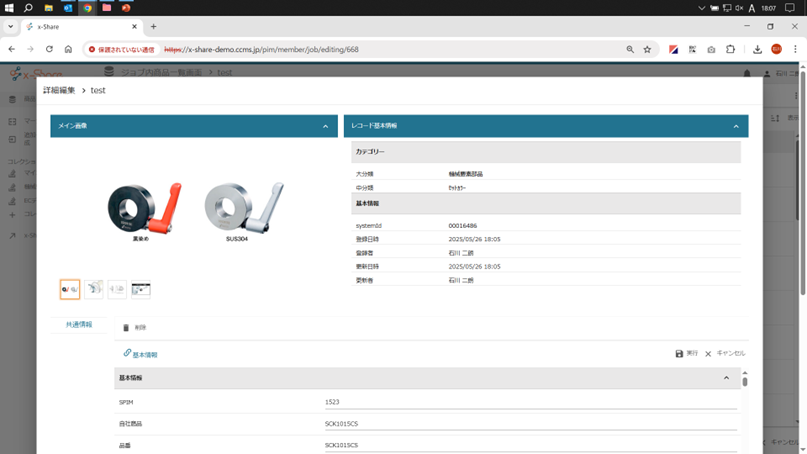
Task: Click the zoom magnifier icon in address bar
Action: point(630,49)
